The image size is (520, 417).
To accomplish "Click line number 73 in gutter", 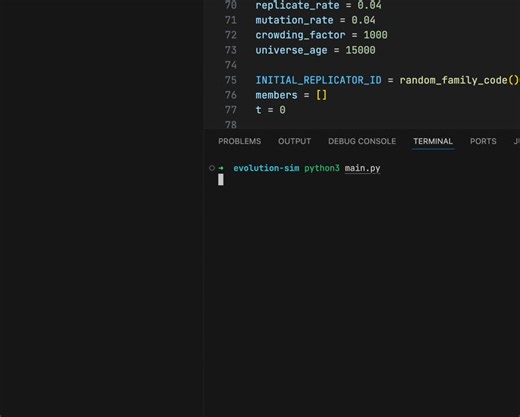I will (x=231, y=50).
